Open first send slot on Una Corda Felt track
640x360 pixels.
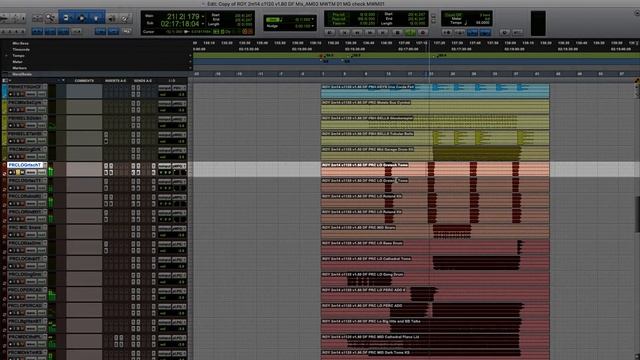(133, 88)
